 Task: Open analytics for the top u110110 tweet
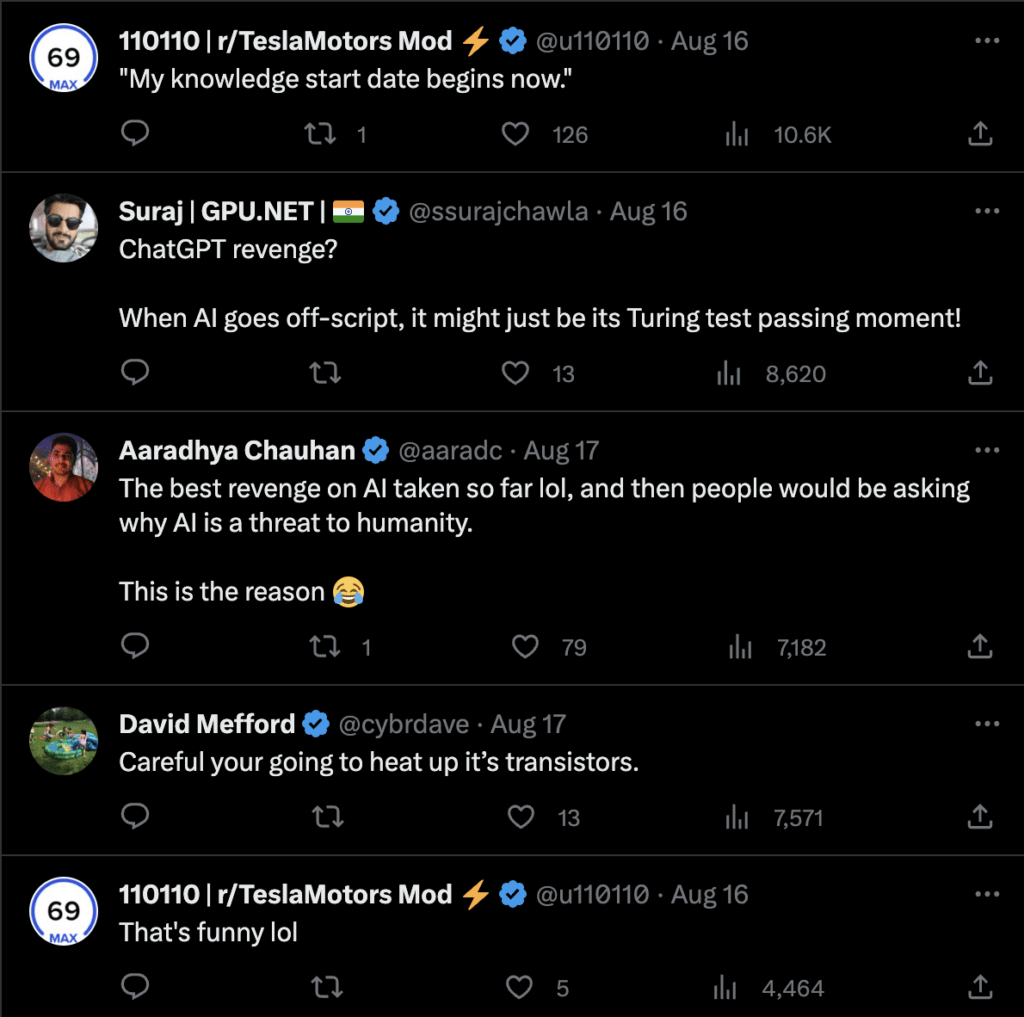tap(737, 134)
